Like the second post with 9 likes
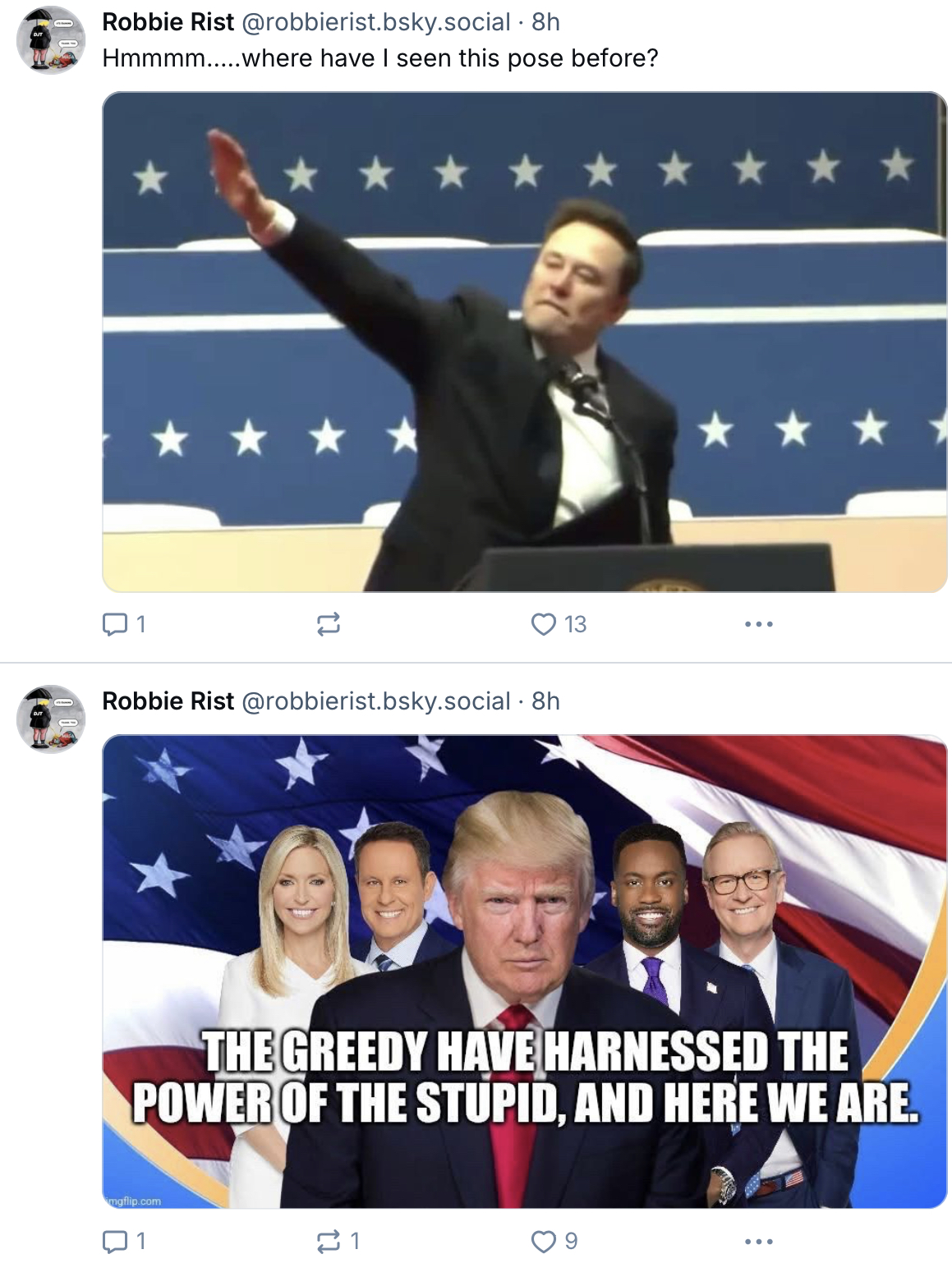Screen dimensions: 952x1277 pyautogui.click(x=554, y=1241)
